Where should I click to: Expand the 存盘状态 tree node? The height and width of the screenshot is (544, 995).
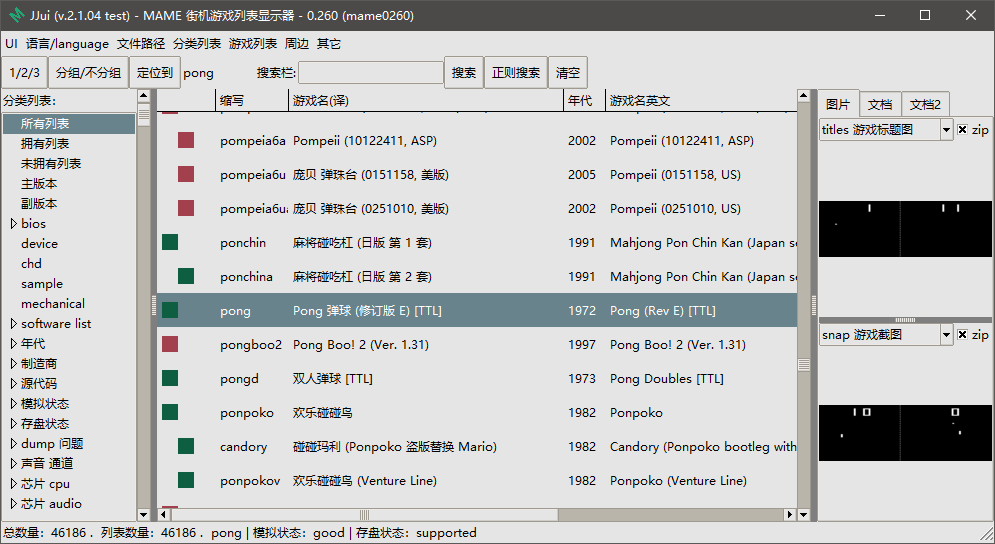[13, 423]
